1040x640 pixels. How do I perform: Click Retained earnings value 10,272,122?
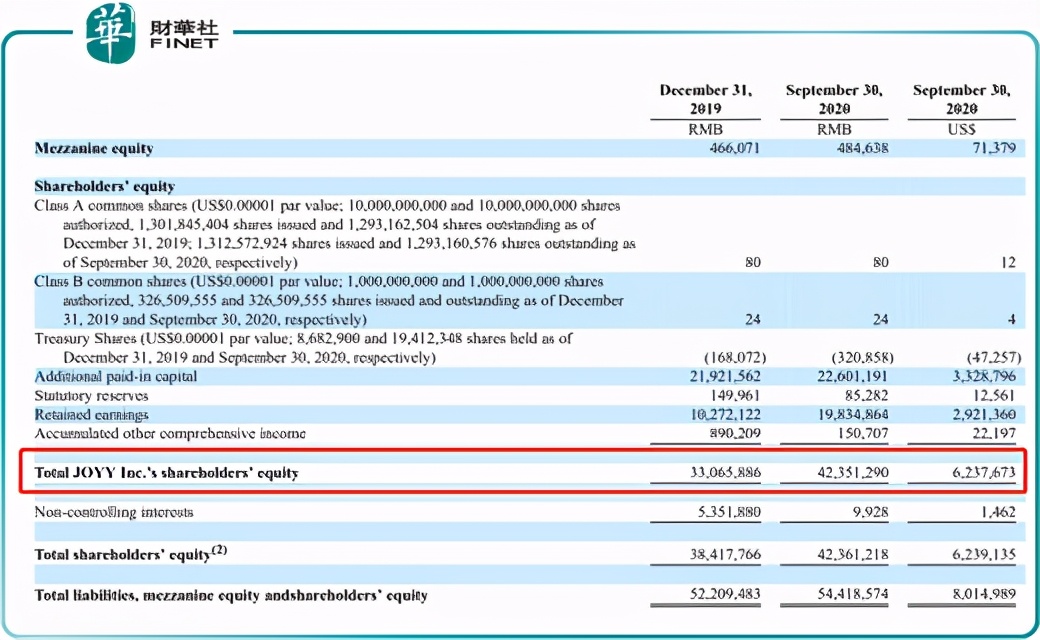click(x=725, y=415)
